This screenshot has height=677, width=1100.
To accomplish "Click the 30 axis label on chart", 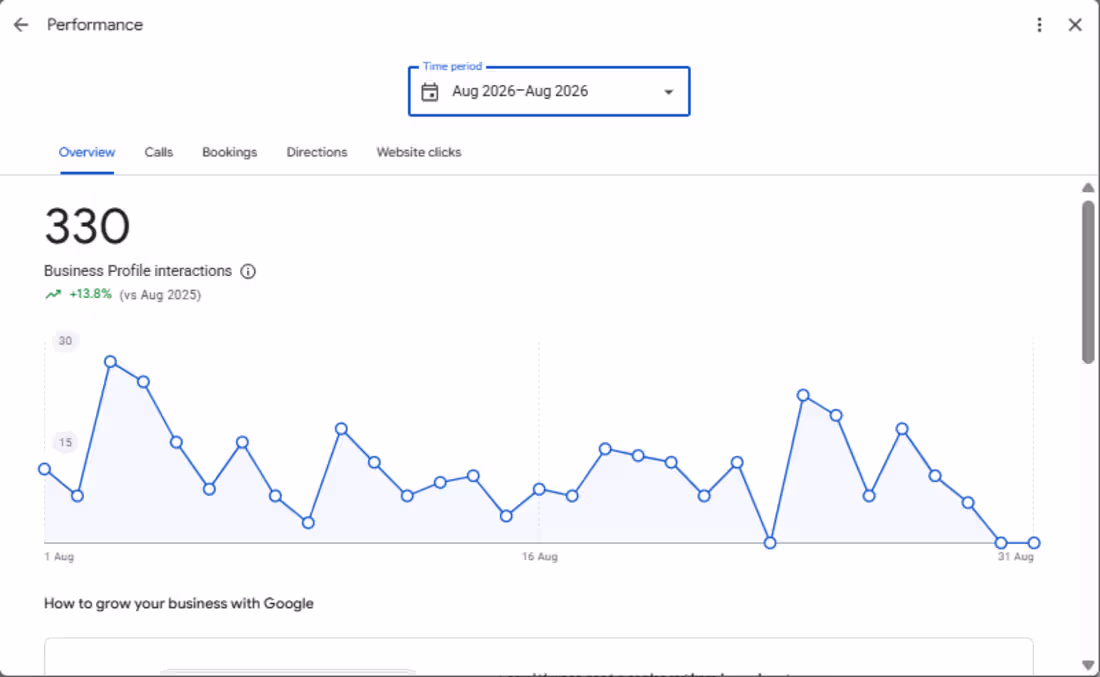I will 65,341.
